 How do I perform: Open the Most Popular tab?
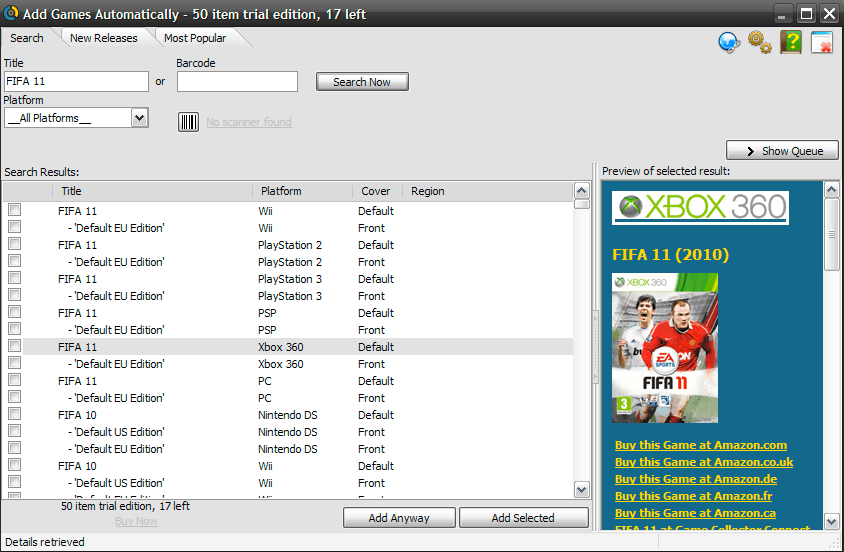pyautogui.click(x=195, y=38)
